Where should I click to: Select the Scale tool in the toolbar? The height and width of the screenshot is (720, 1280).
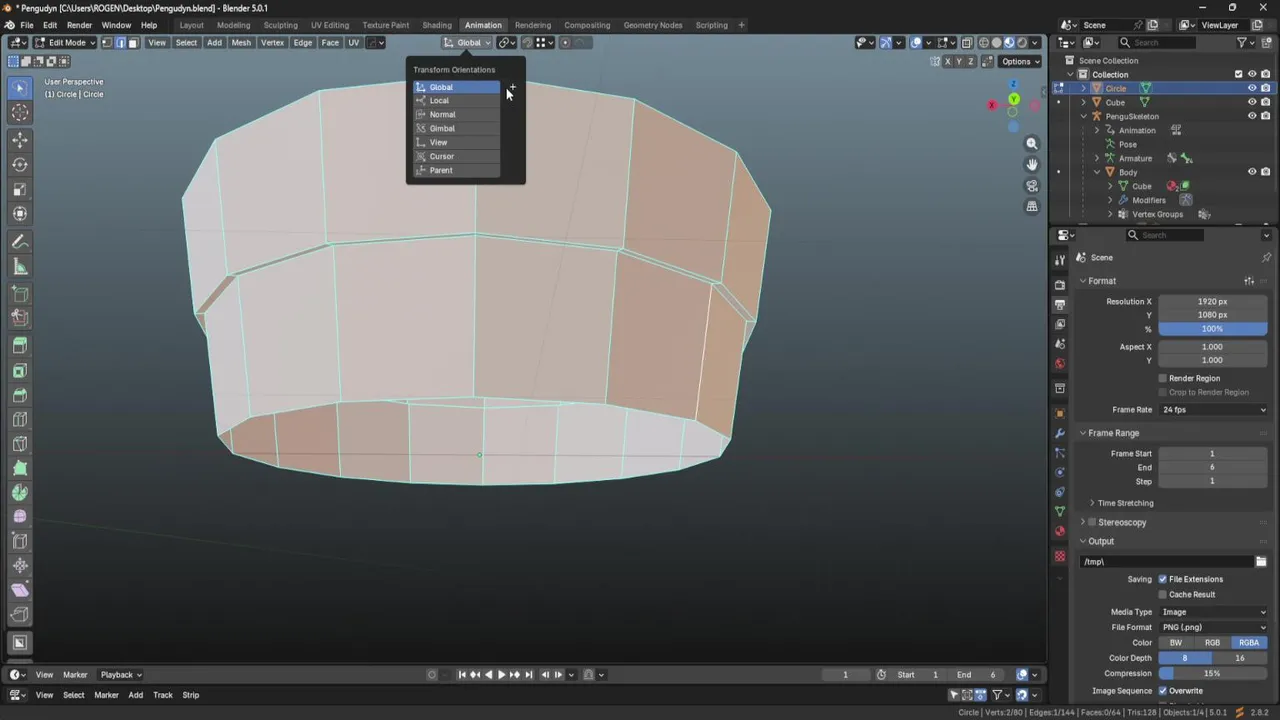coord(19,189)
